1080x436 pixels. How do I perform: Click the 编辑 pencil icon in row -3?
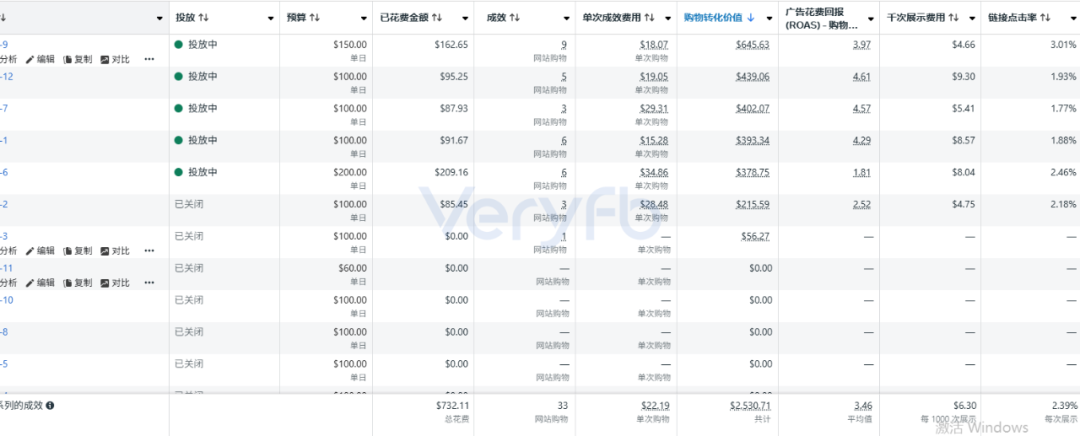tap(30, 251)
